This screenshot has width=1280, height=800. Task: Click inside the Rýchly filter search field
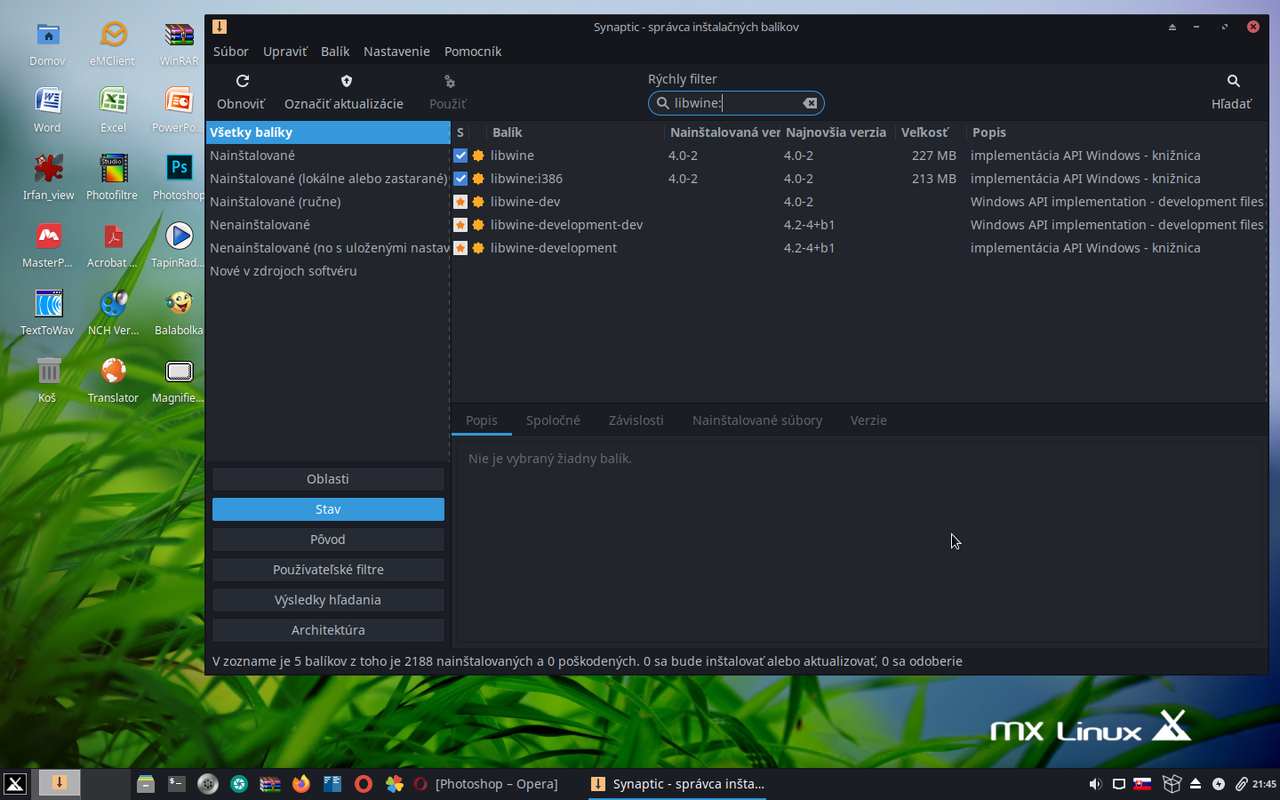click(736, 103)
